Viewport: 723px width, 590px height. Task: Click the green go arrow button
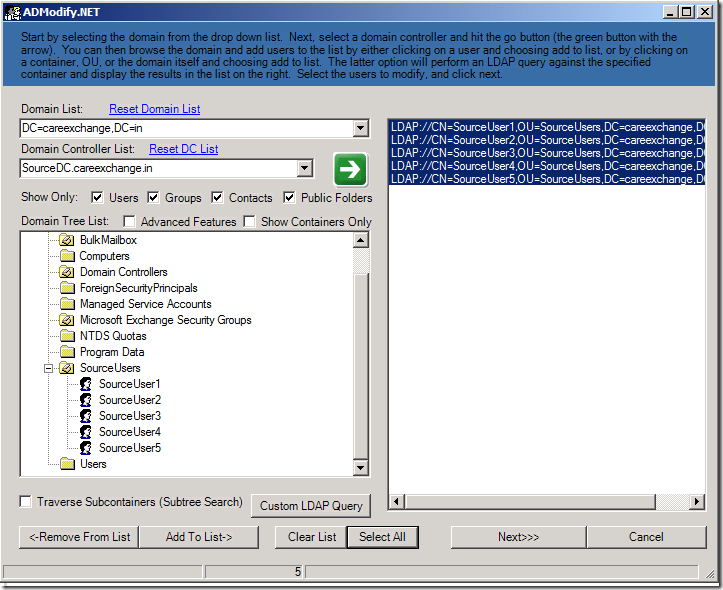(350, 170)
